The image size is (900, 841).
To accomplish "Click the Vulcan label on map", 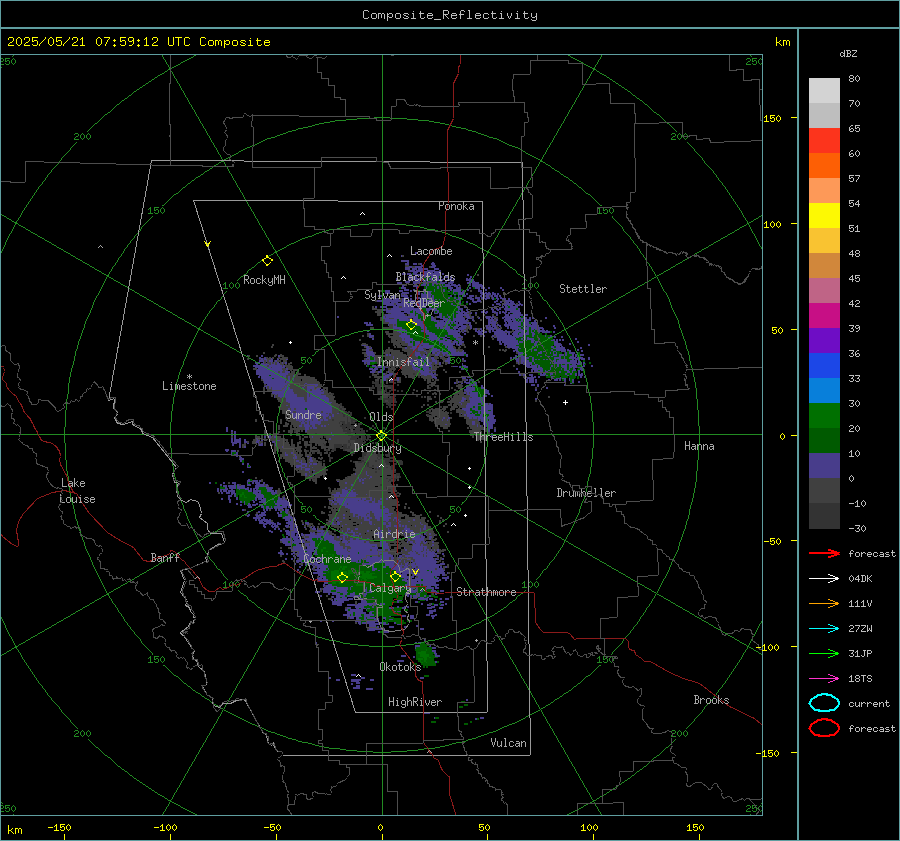I will tap(508, 743).
